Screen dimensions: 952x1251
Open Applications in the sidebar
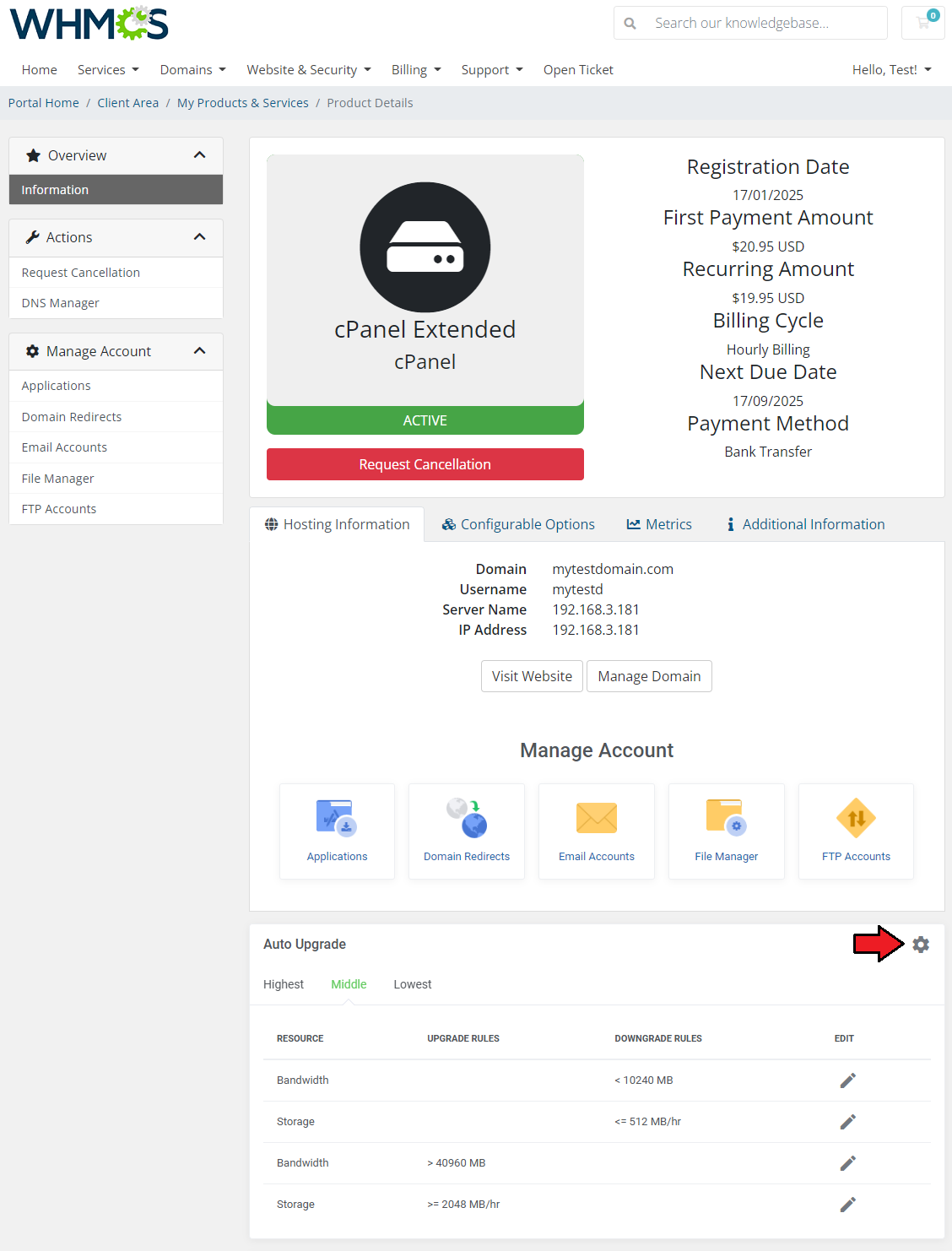tap(116, 386)
